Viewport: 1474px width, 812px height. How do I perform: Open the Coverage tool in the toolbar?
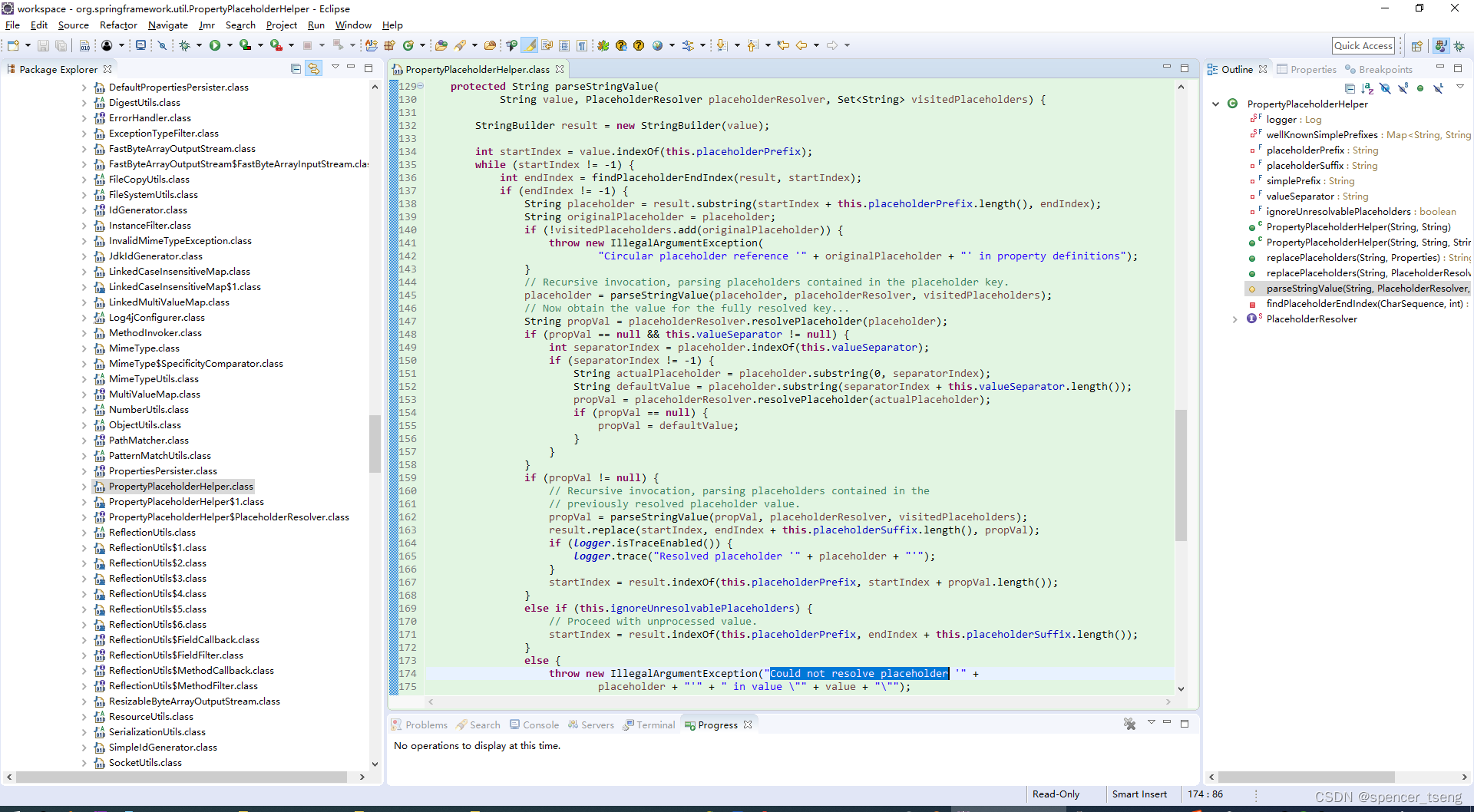[x=245, y=45]
